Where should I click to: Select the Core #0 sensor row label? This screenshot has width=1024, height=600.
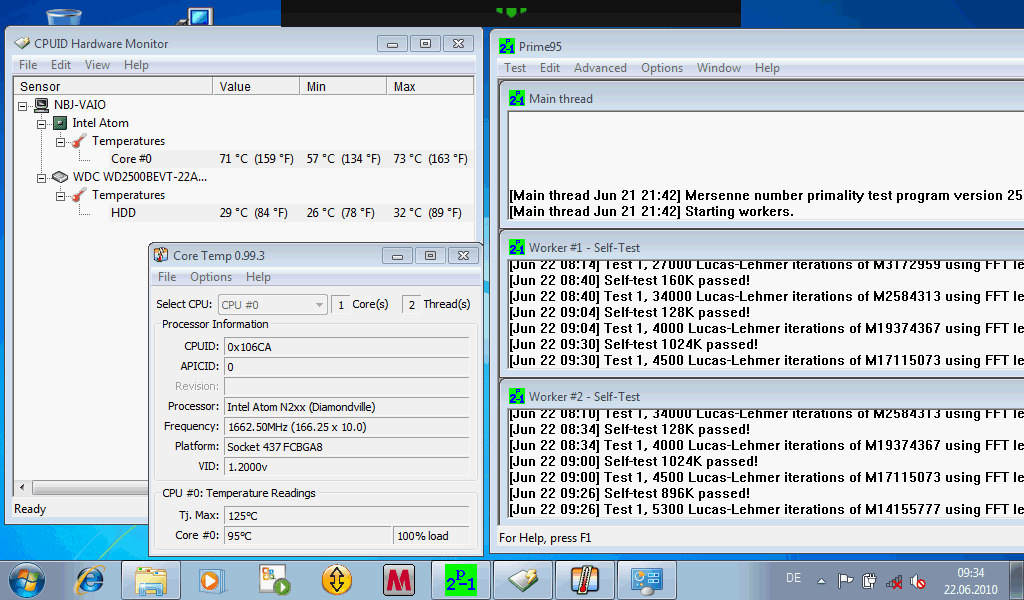[x=131, y=159]
